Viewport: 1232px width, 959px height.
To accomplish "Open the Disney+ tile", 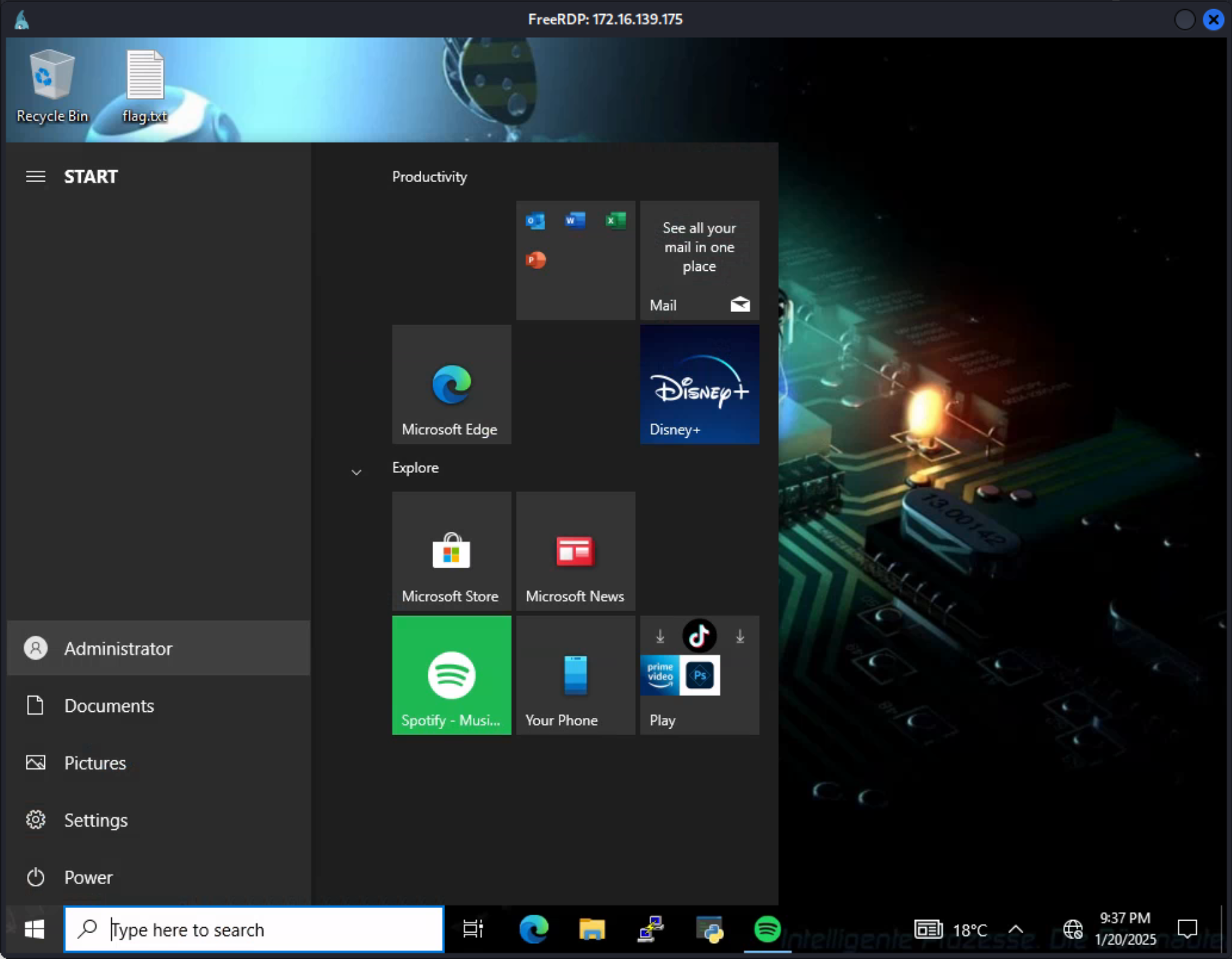I will coord(699,384).
